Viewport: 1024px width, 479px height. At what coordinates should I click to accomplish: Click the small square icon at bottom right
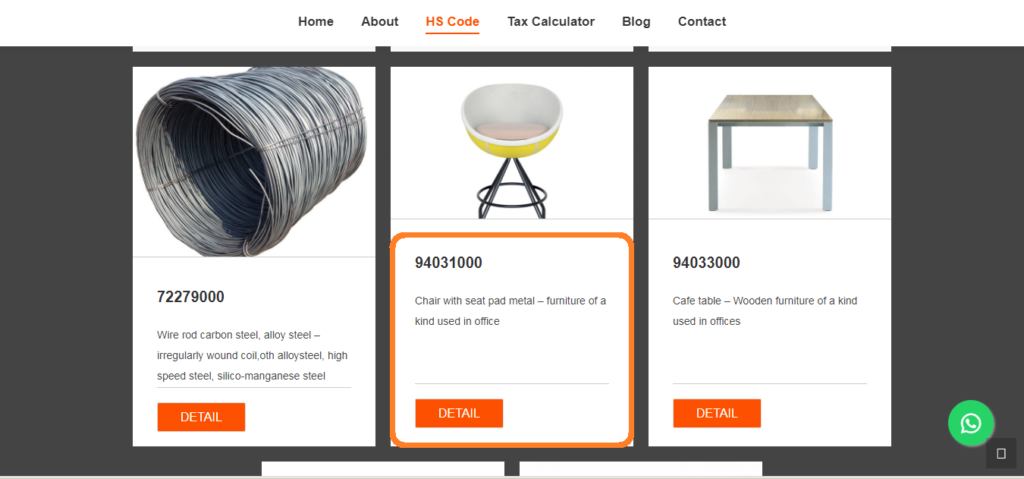[x=1000, y=454]
